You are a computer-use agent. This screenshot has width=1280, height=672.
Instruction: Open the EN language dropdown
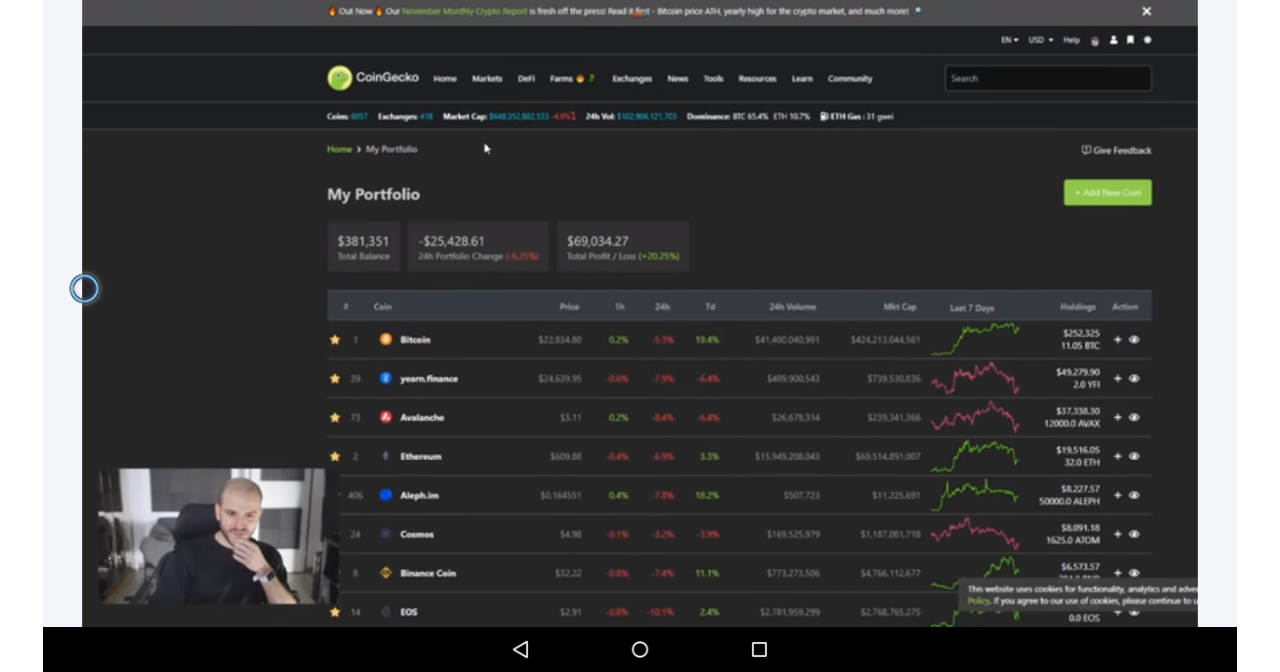coord(1009,40)
